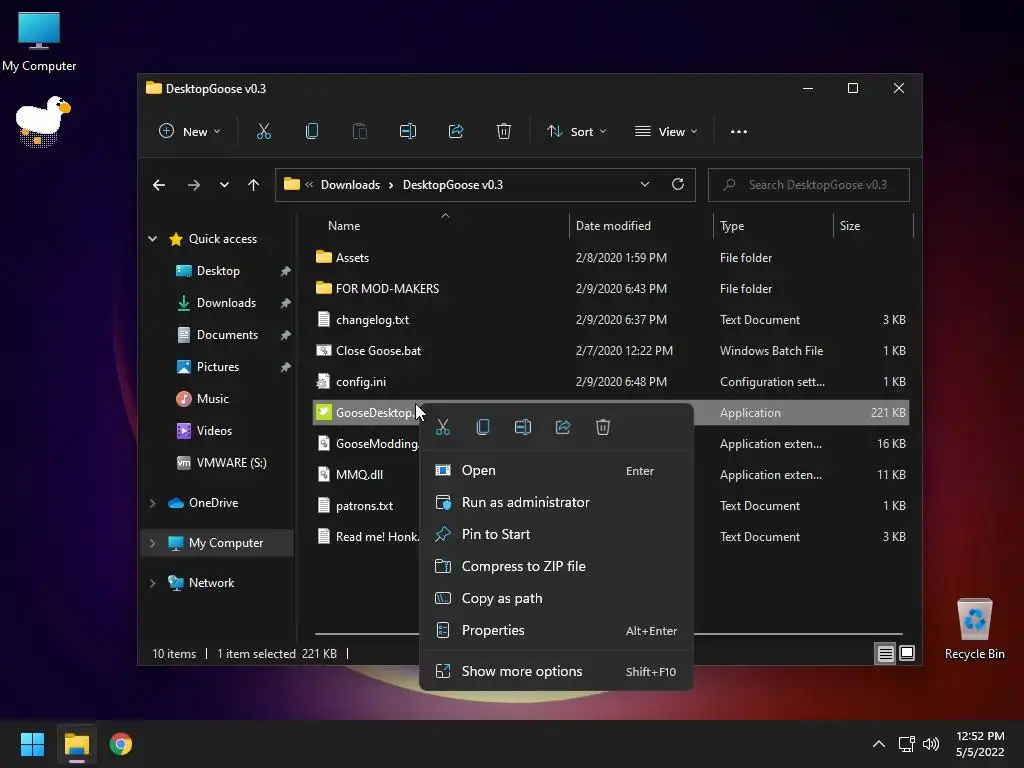
Task: Open the taskbar clock and date
Action: pyautogui.click(x=980, y=744)
